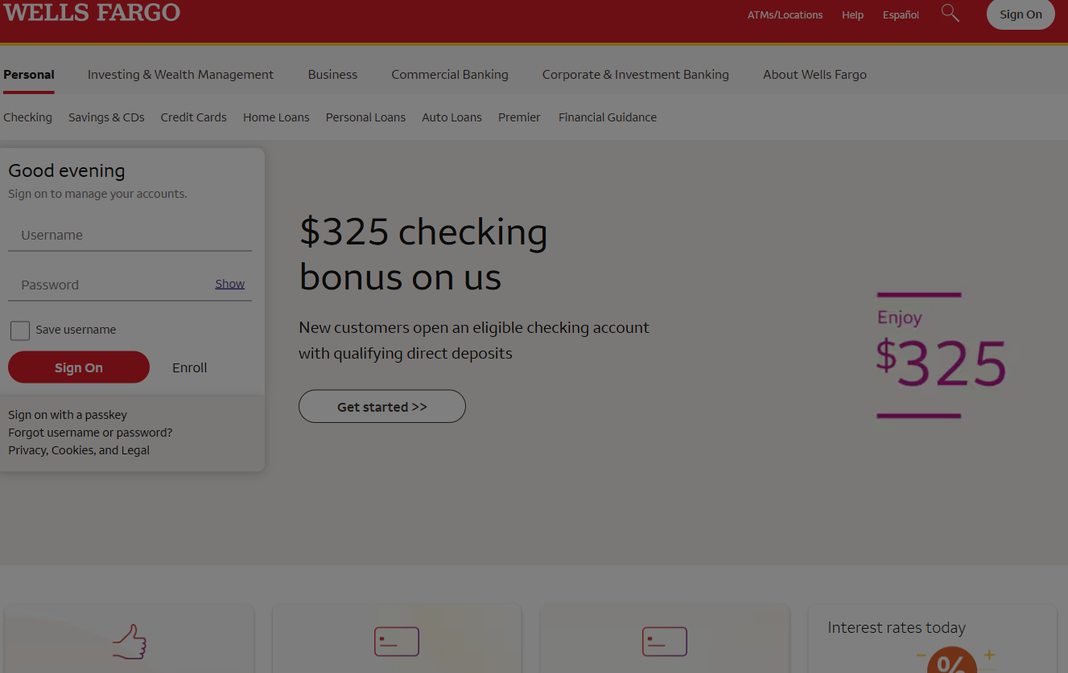Viewport: 1068px width, 673px height.
Task: Click the Sign On button in the header
Action: point(1020,14)
